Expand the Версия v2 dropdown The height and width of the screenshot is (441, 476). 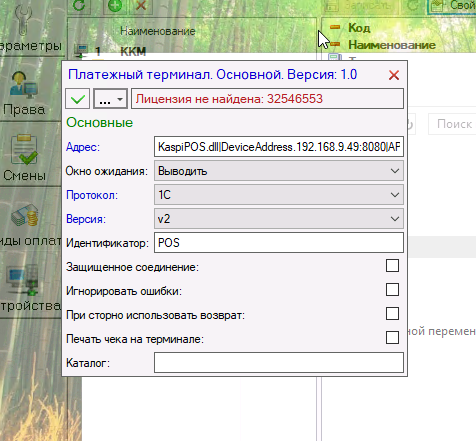(x=279, y=219)
